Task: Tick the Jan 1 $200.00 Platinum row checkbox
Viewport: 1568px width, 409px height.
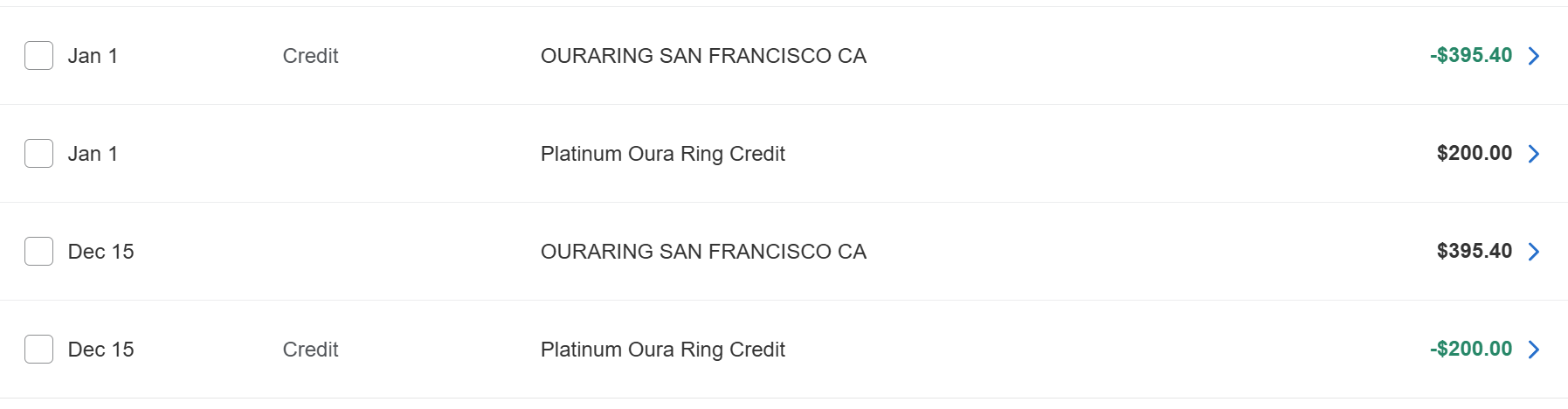Action: coord(38,154)
